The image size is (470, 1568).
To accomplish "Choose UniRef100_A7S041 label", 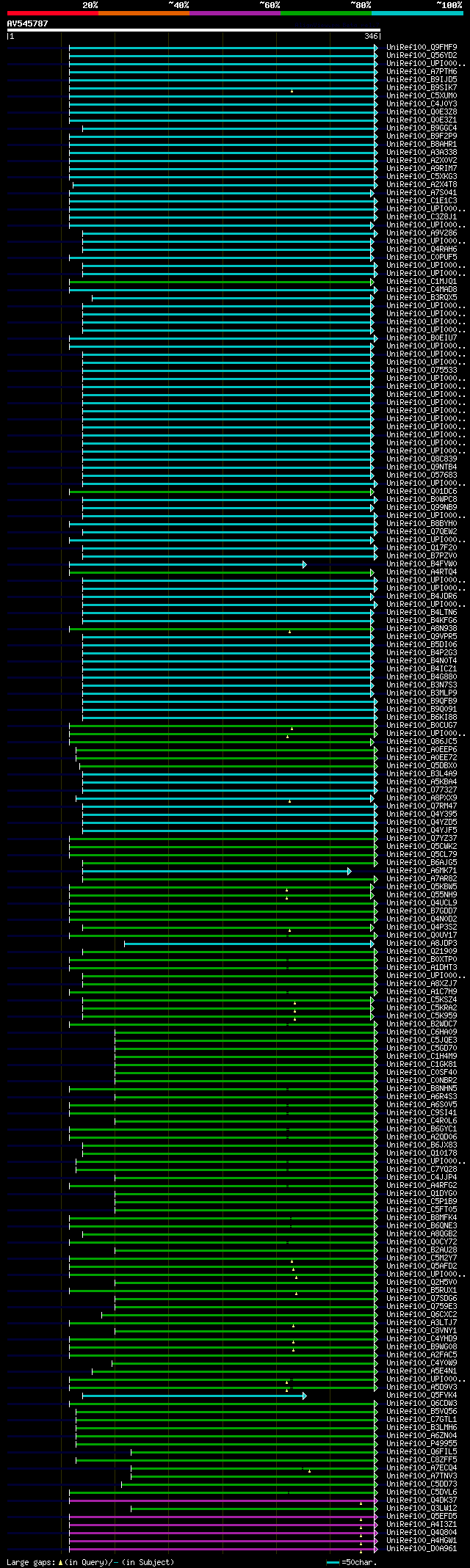I will pyautogui.click(x=422, y=192).
